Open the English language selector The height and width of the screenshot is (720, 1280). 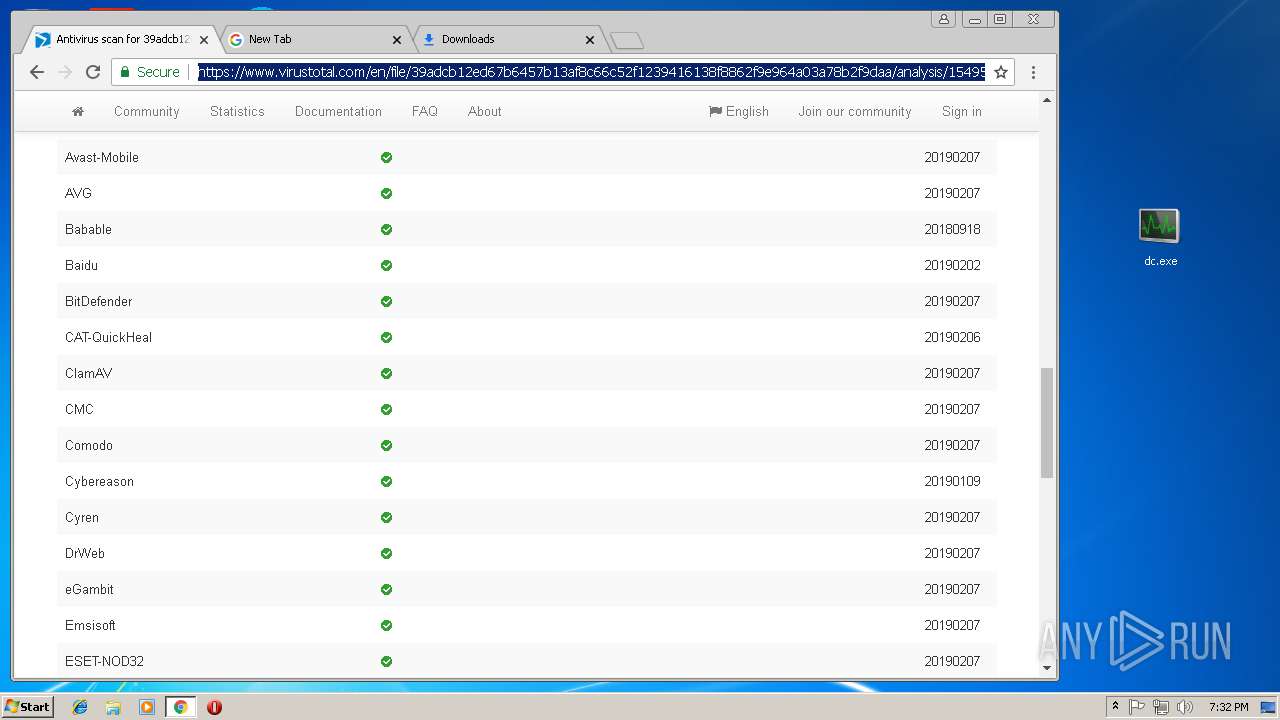[739, 111]
